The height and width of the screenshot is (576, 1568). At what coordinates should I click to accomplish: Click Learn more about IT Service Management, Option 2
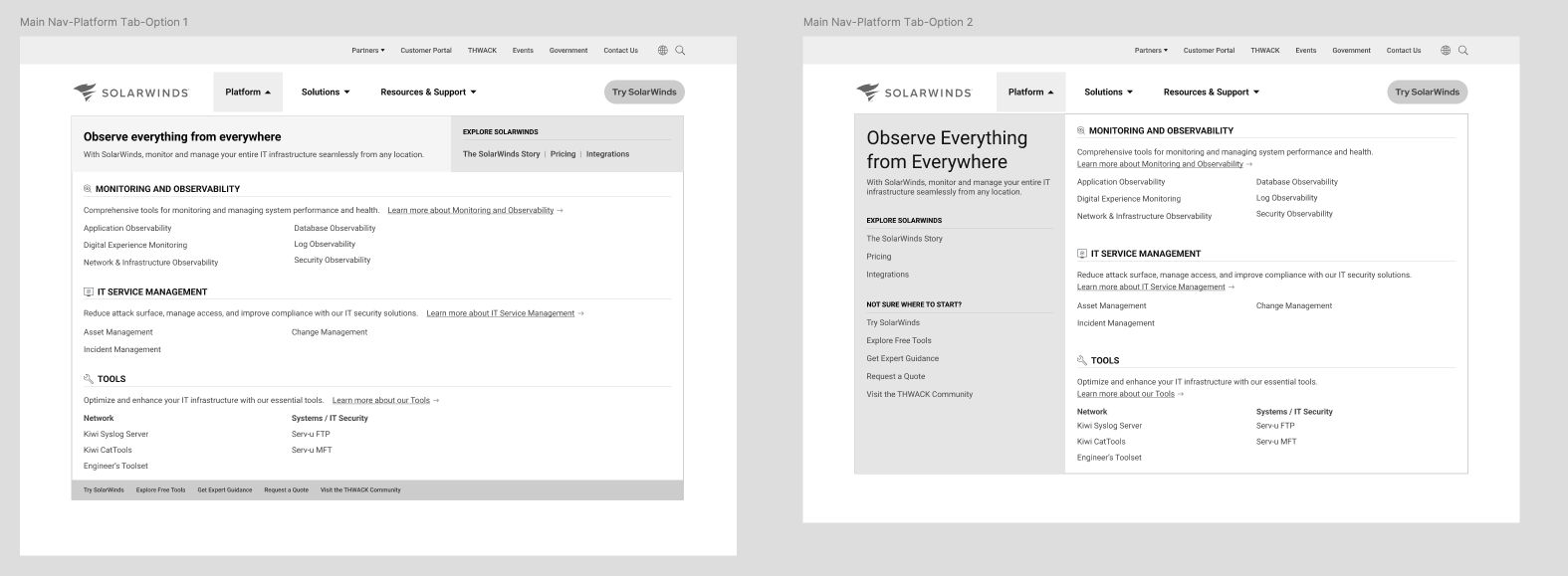tap(1155, 287)
